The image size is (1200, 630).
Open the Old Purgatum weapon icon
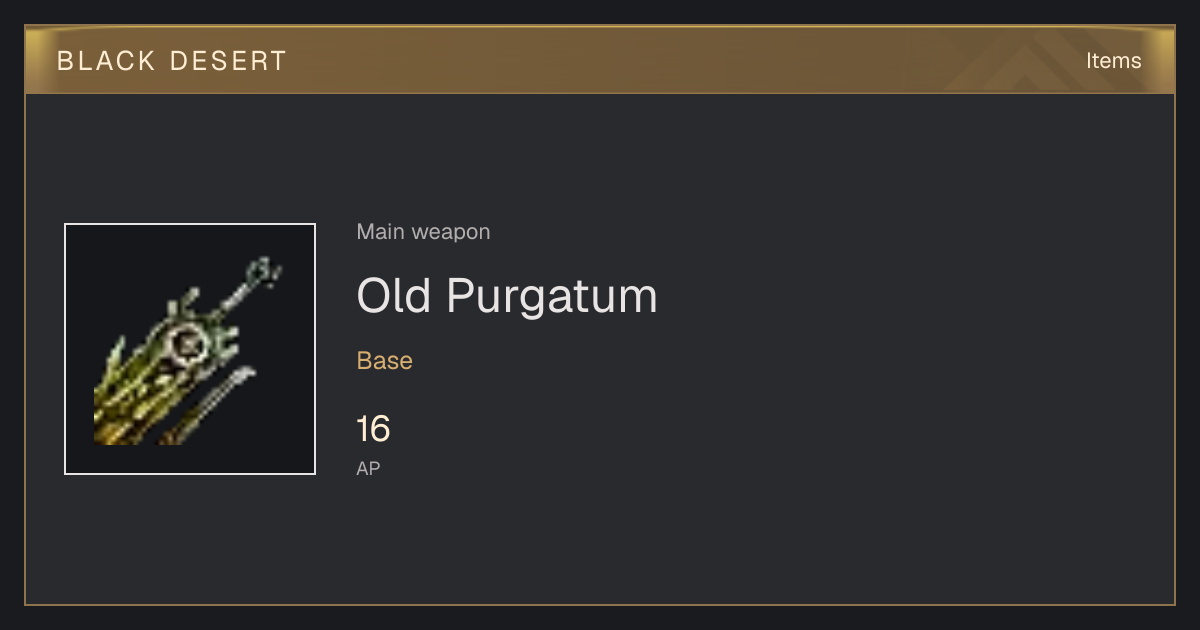(x=190, y=349)
